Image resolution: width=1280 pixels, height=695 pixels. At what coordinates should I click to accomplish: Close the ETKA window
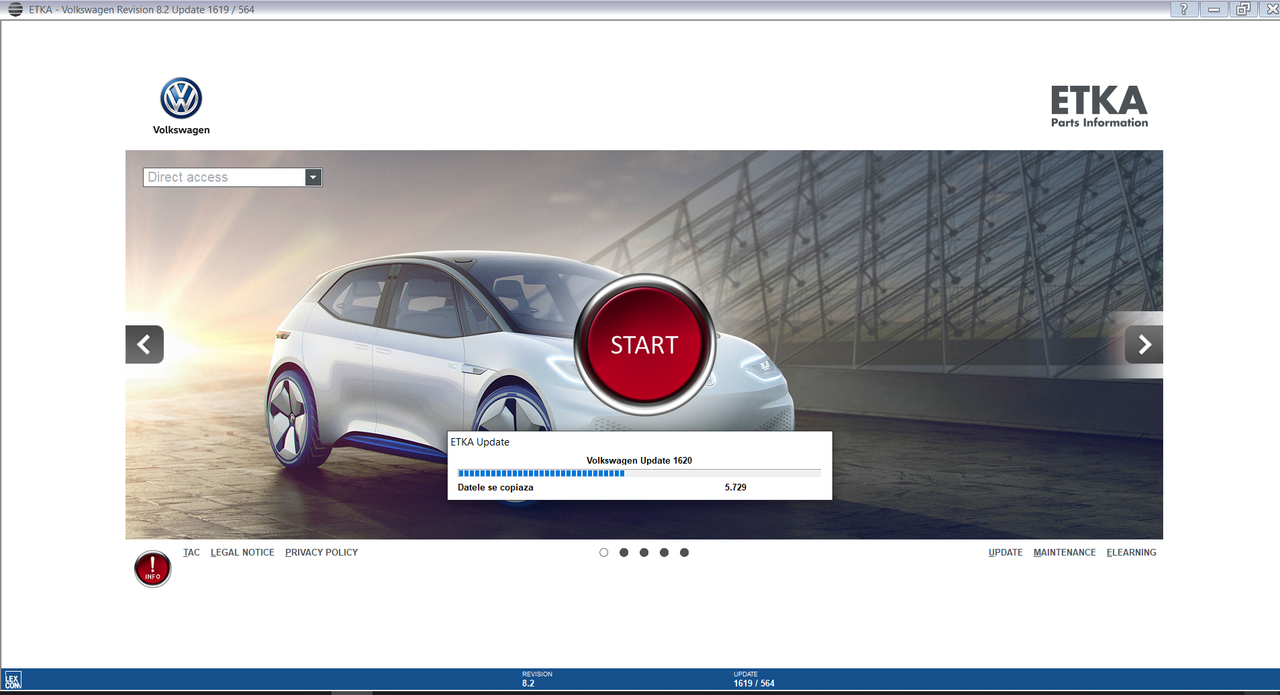point(1268,9)
